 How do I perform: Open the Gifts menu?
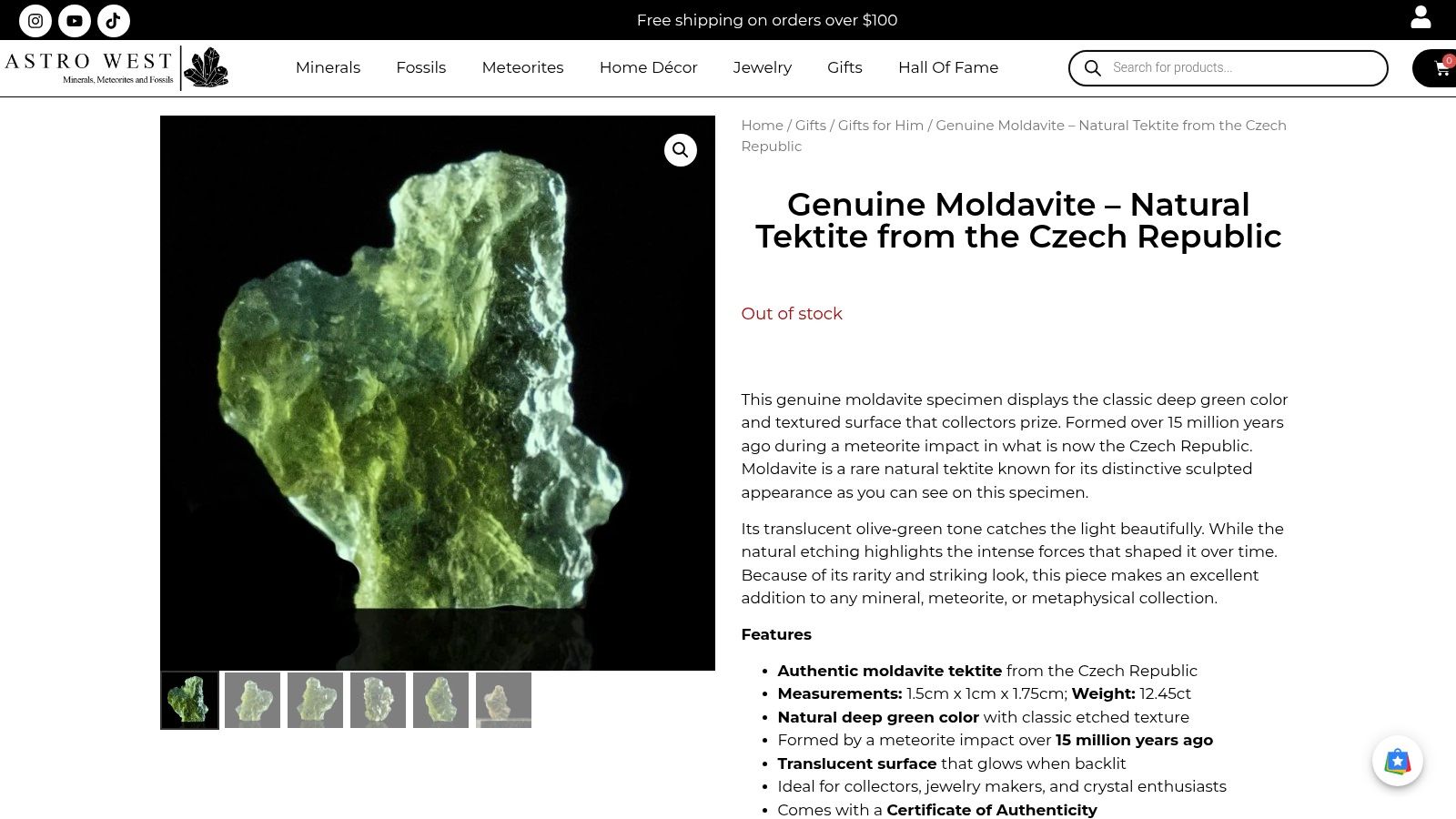click(x=844, y=67)
